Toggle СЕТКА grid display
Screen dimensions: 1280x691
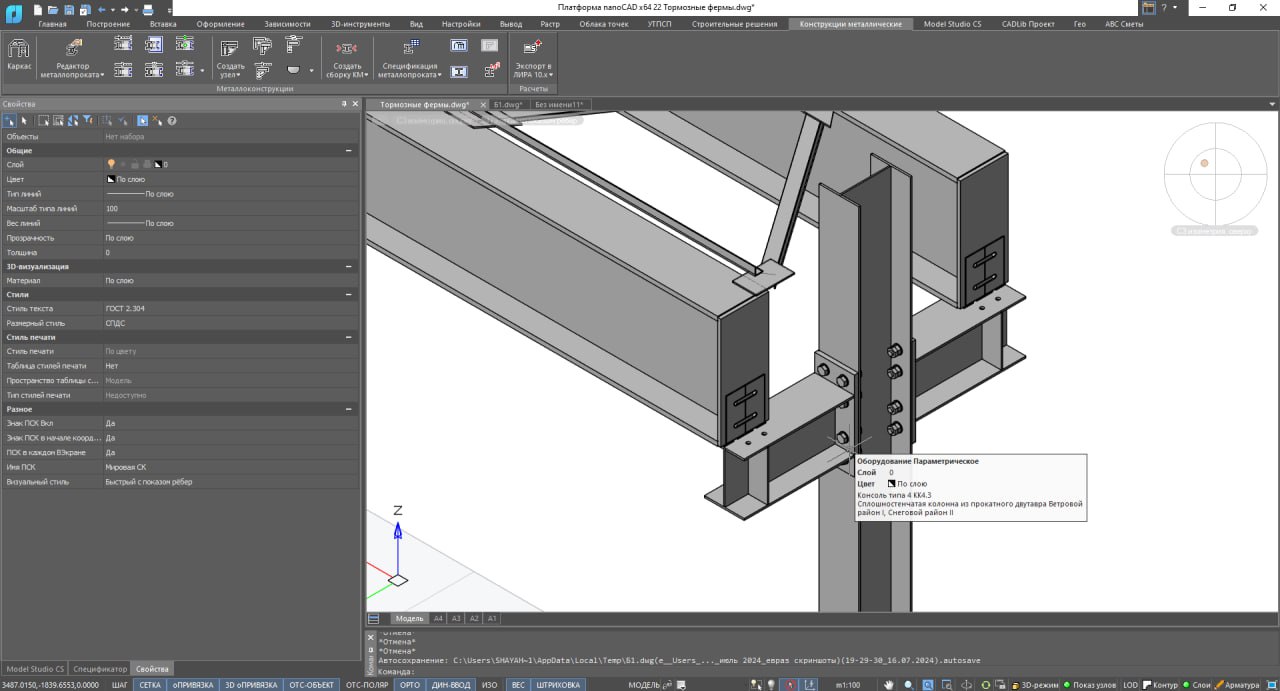tap(150, 685)
